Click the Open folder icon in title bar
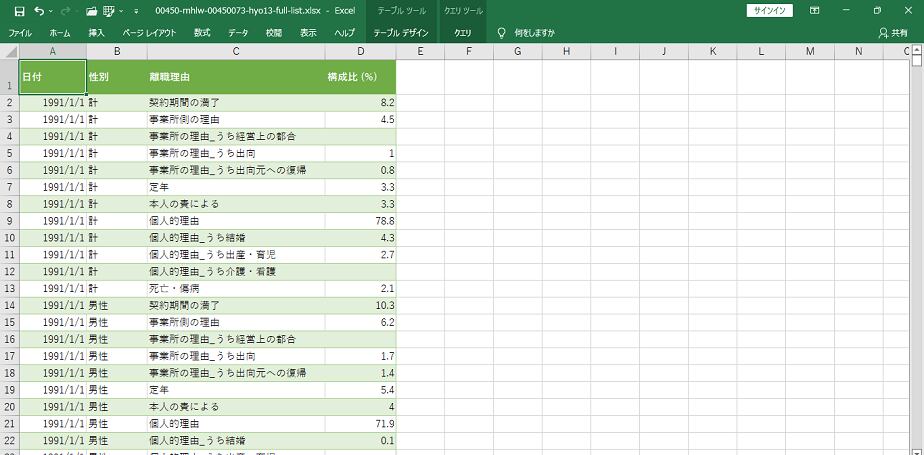The height and width of the screenshot is (455, 924). [91, 10]
